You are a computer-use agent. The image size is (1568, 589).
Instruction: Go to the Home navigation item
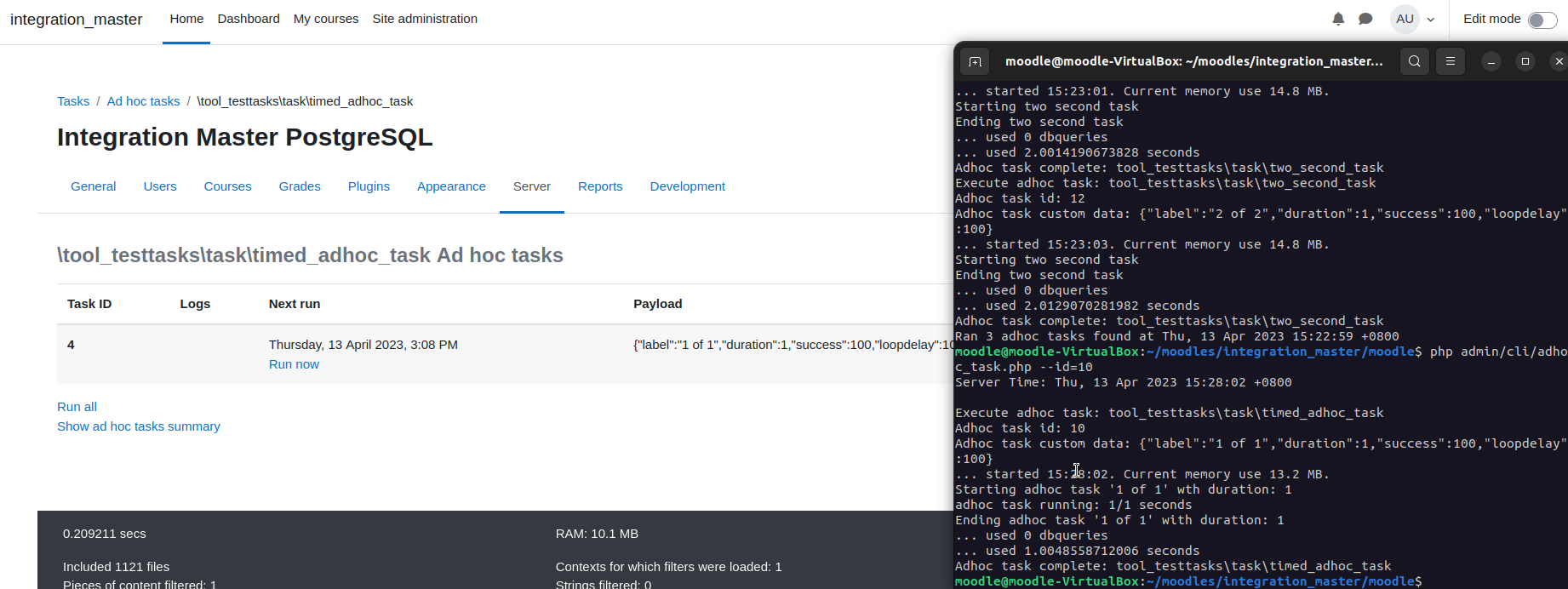pos(186,19)
